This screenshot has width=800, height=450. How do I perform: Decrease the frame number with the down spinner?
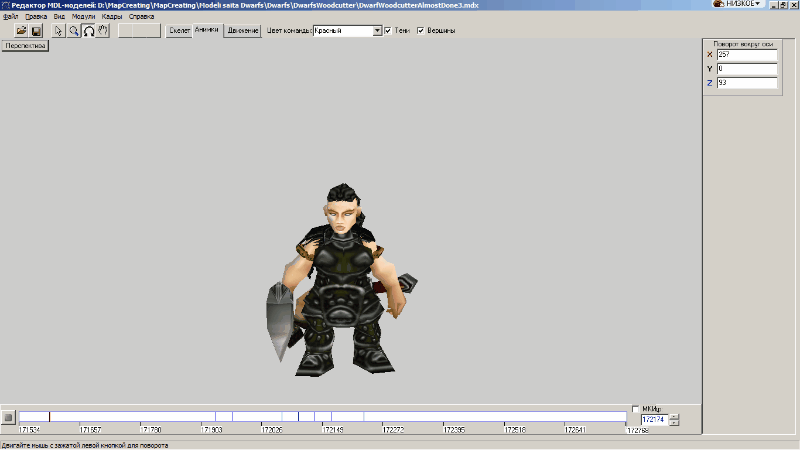tap(674, 422)
